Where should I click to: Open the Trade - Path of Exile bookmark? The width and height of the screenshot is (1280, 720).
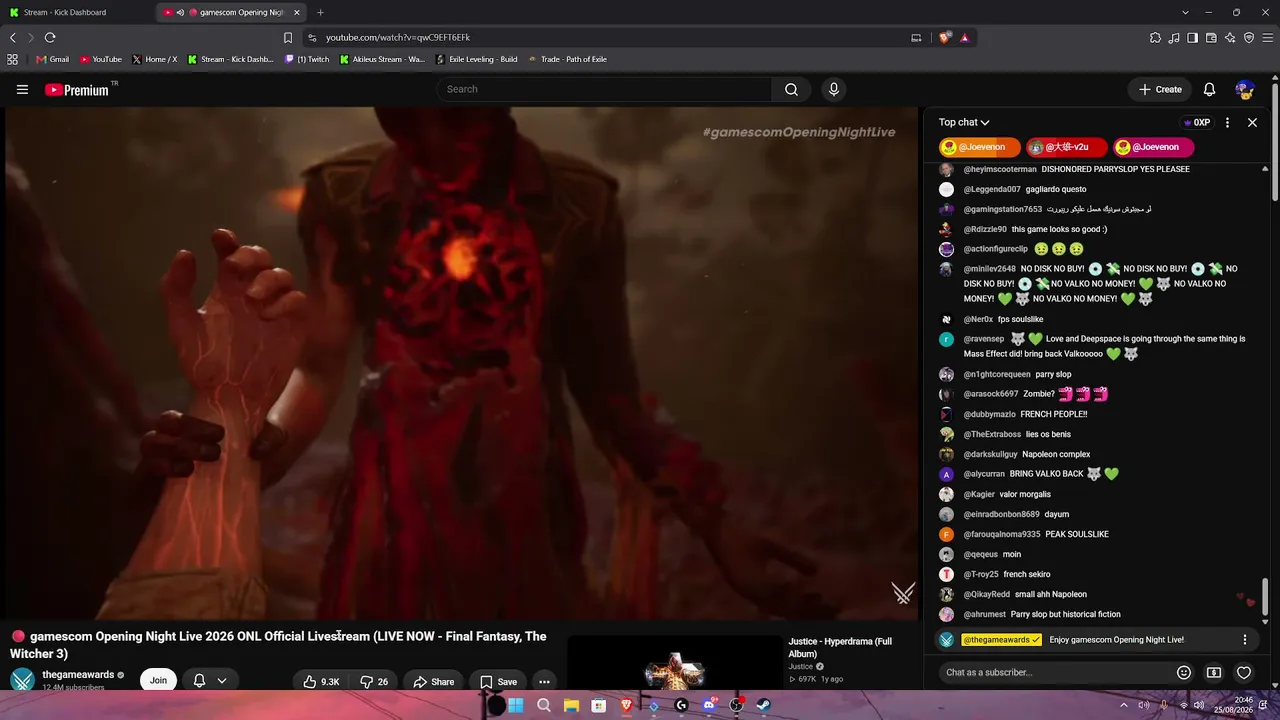coord(567,59)
